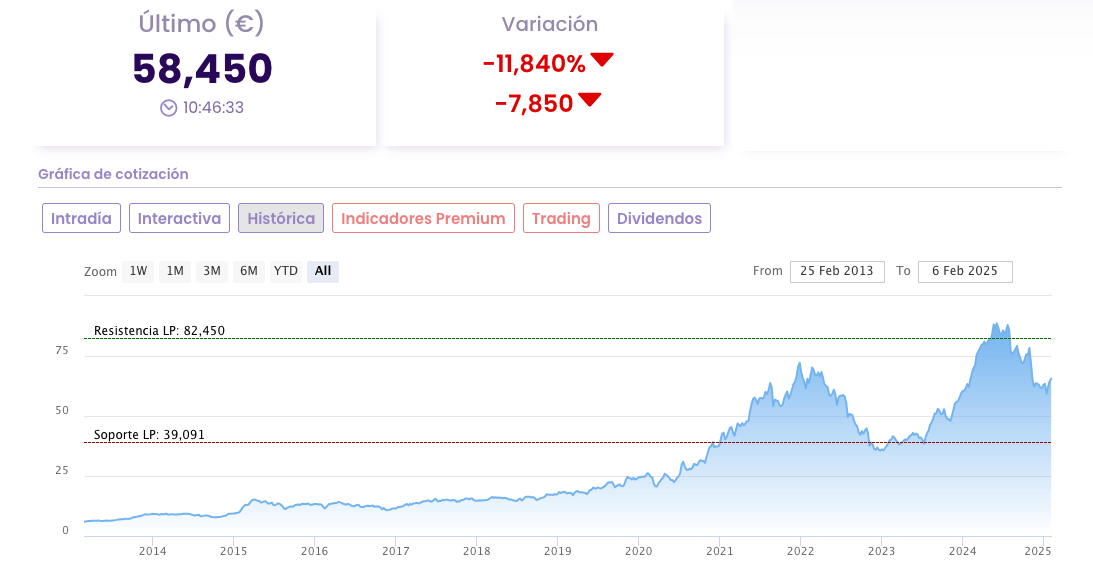The width and height of the screenshot is (1093, 566).
Task: Click the clock icon beside 10:46:33
Action: click(169, 108)
